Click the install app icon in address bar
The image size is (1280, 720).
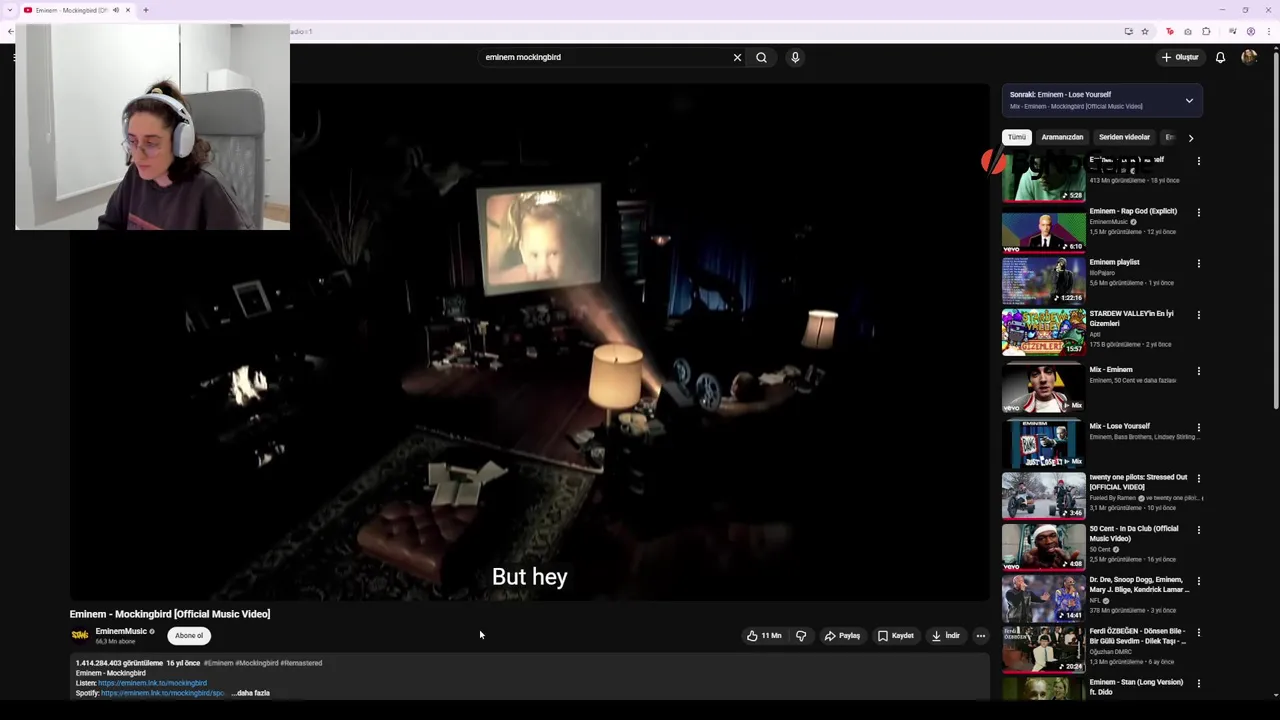click(1129, 31)
